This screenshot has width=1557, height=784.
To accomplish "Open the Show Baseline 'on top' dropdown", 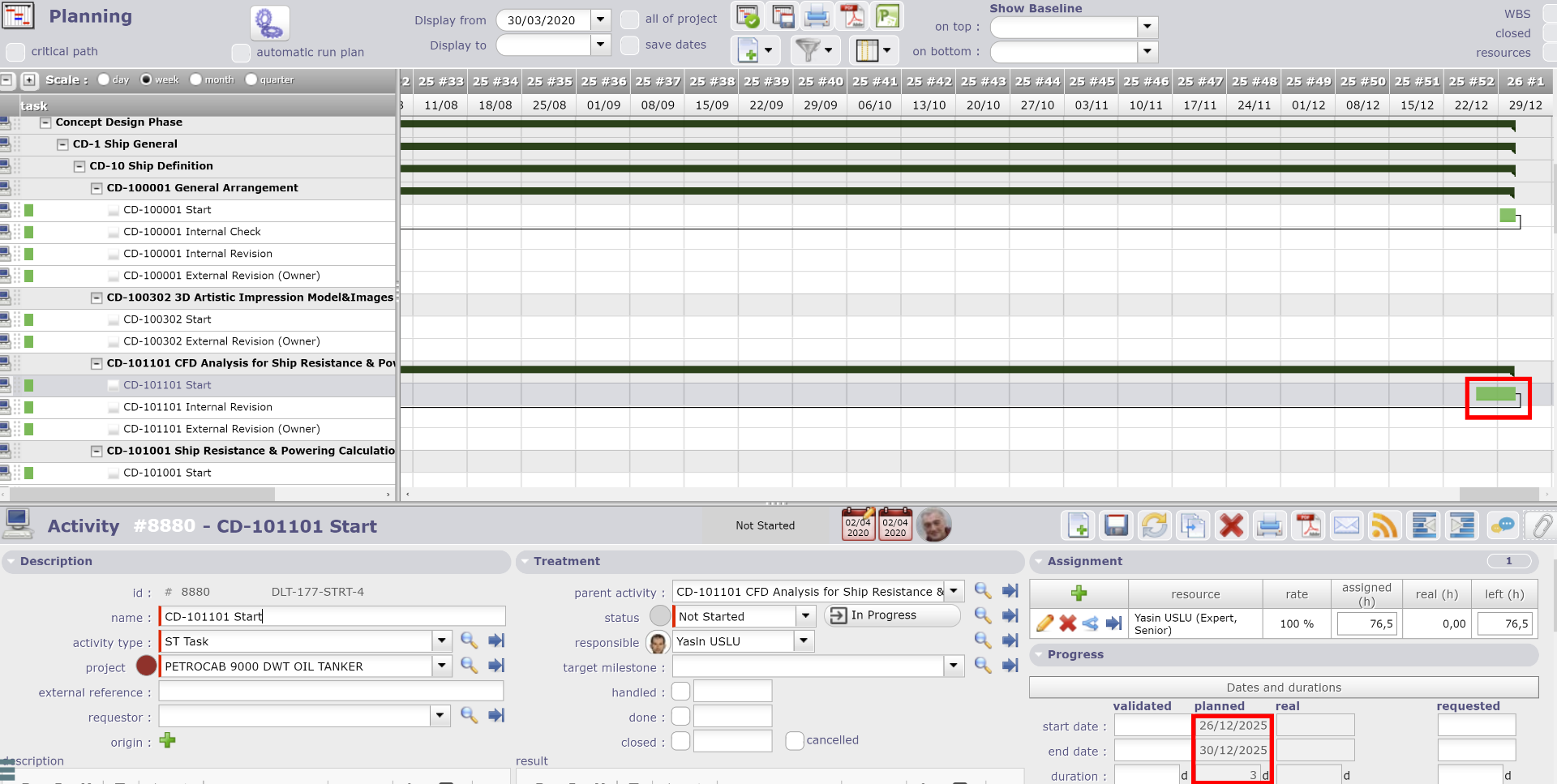I will coord(1147,27).
